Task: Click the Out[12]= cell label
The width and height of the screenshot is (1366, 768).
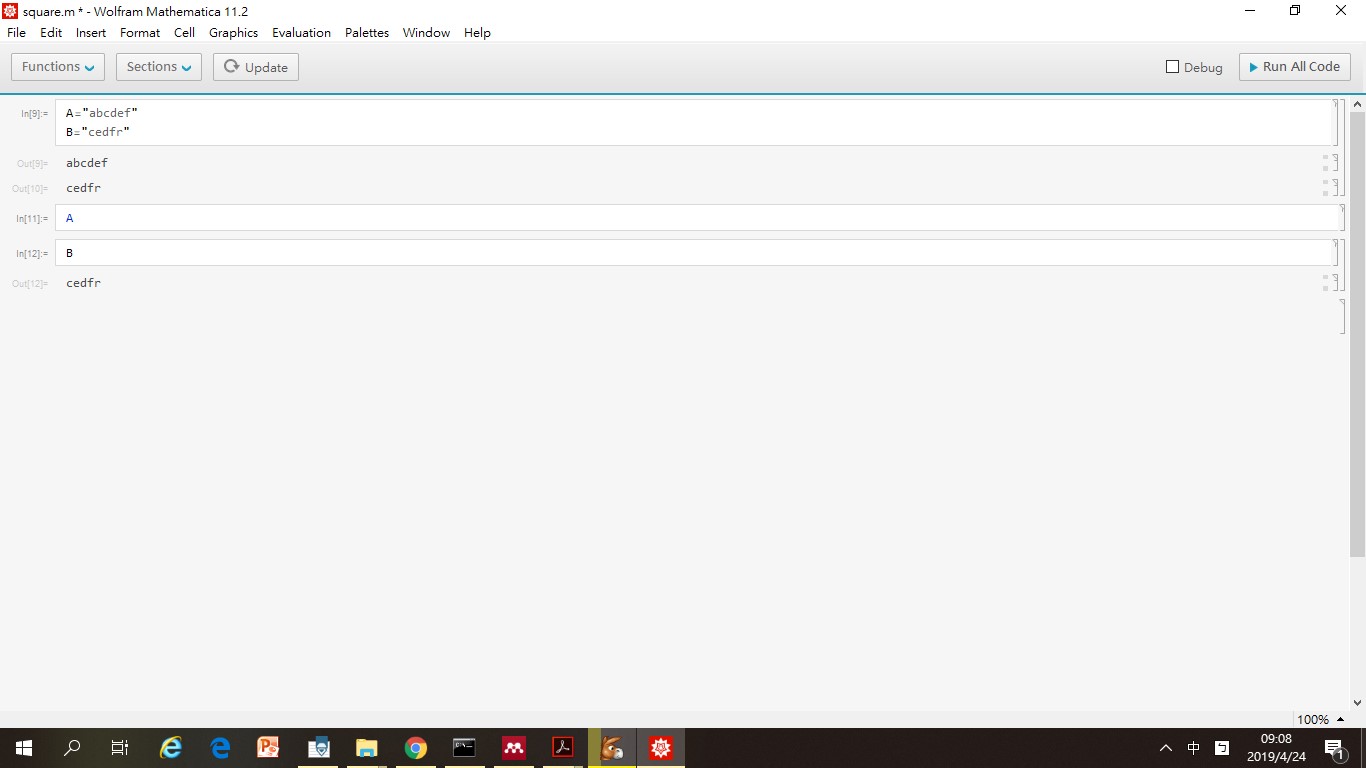Action: [x=30, y=284]
